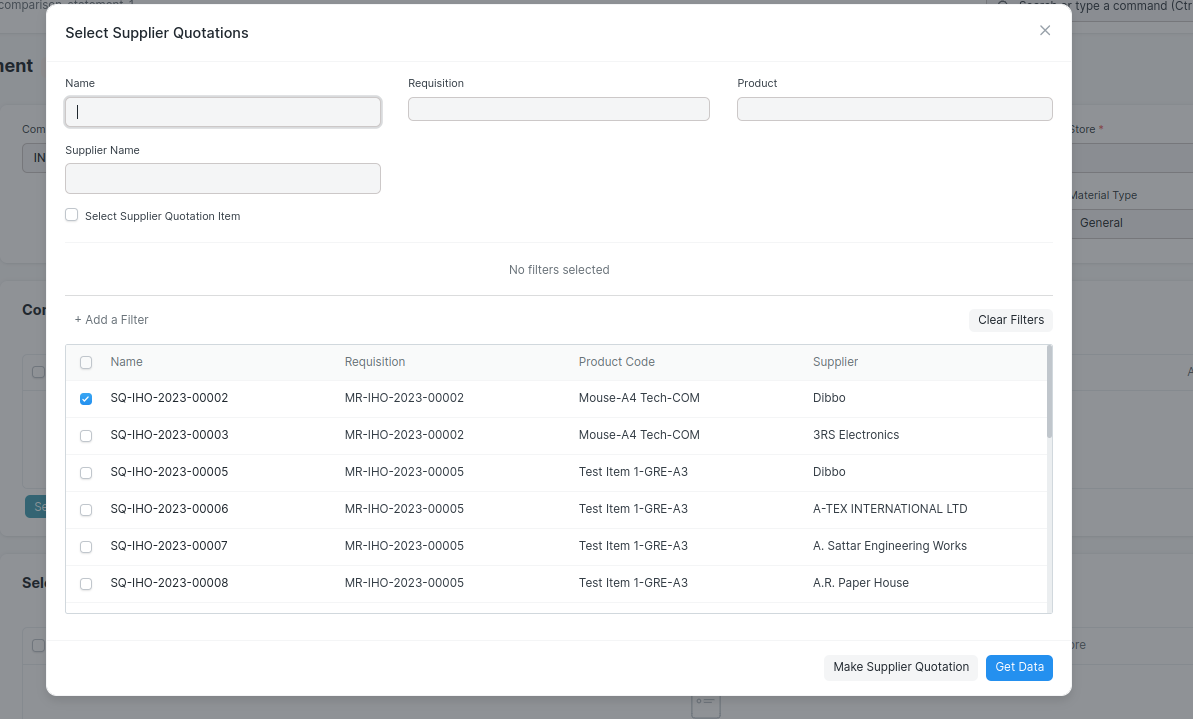Image resolution: width=1193 pixels, height=719 pixels.
Task: Click the quotation name SQ-IHO-2023-00002
Action: click(x=169, y=398)
